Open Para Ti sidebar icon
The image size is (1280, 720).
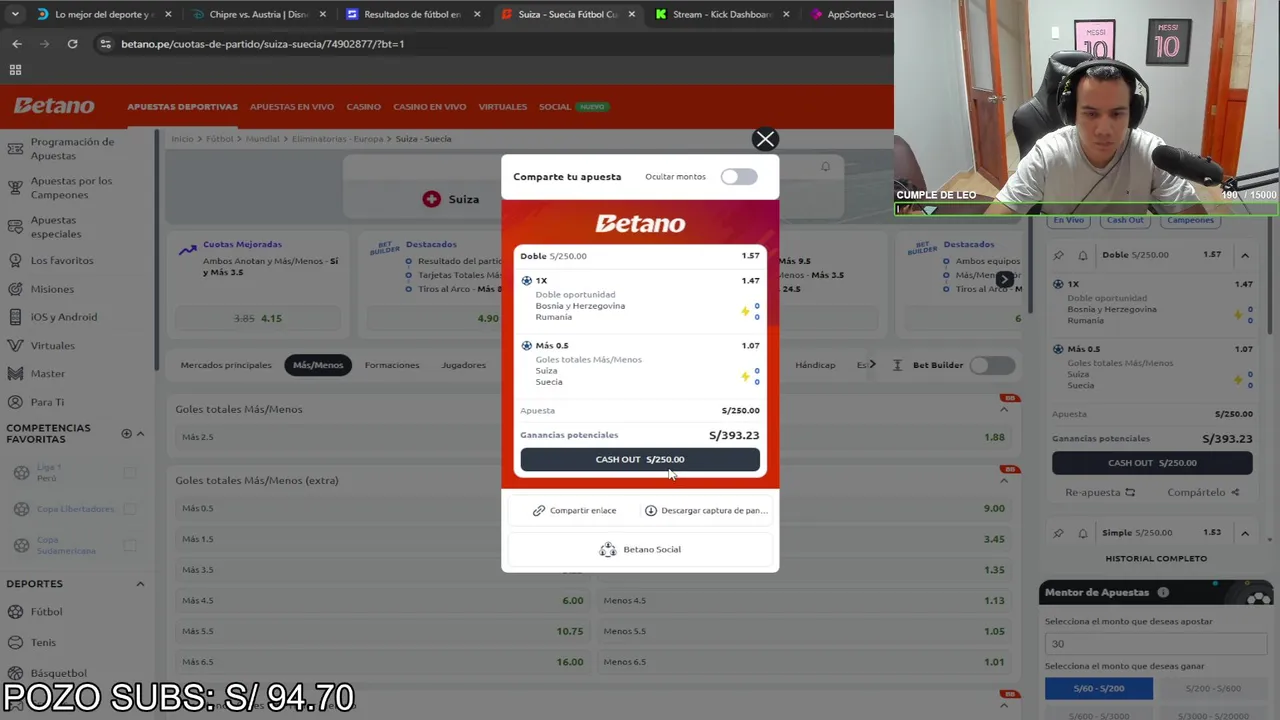click(x=15, y=402)
